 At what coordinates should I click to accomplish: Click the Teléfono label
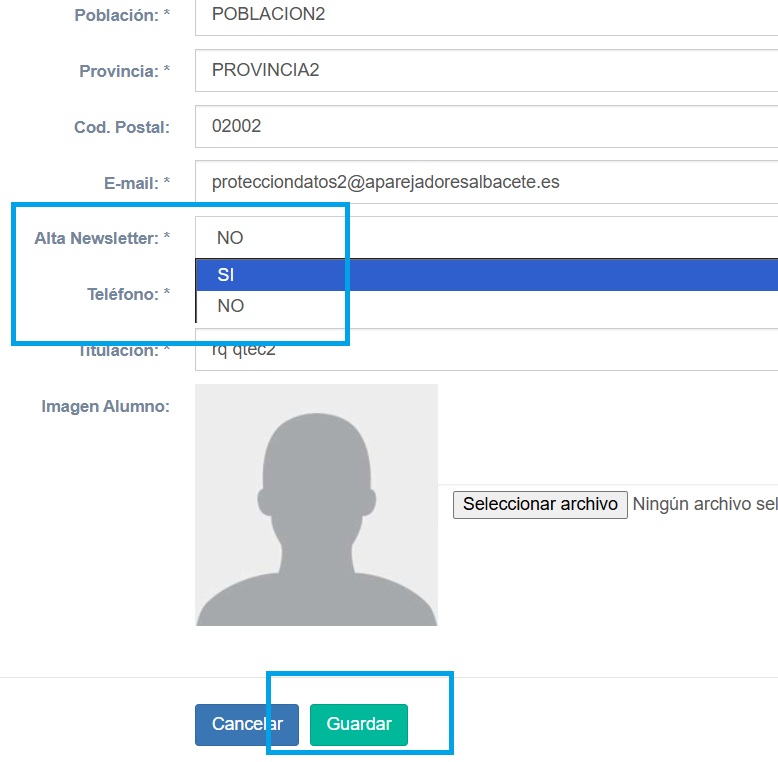click(128, 295)
